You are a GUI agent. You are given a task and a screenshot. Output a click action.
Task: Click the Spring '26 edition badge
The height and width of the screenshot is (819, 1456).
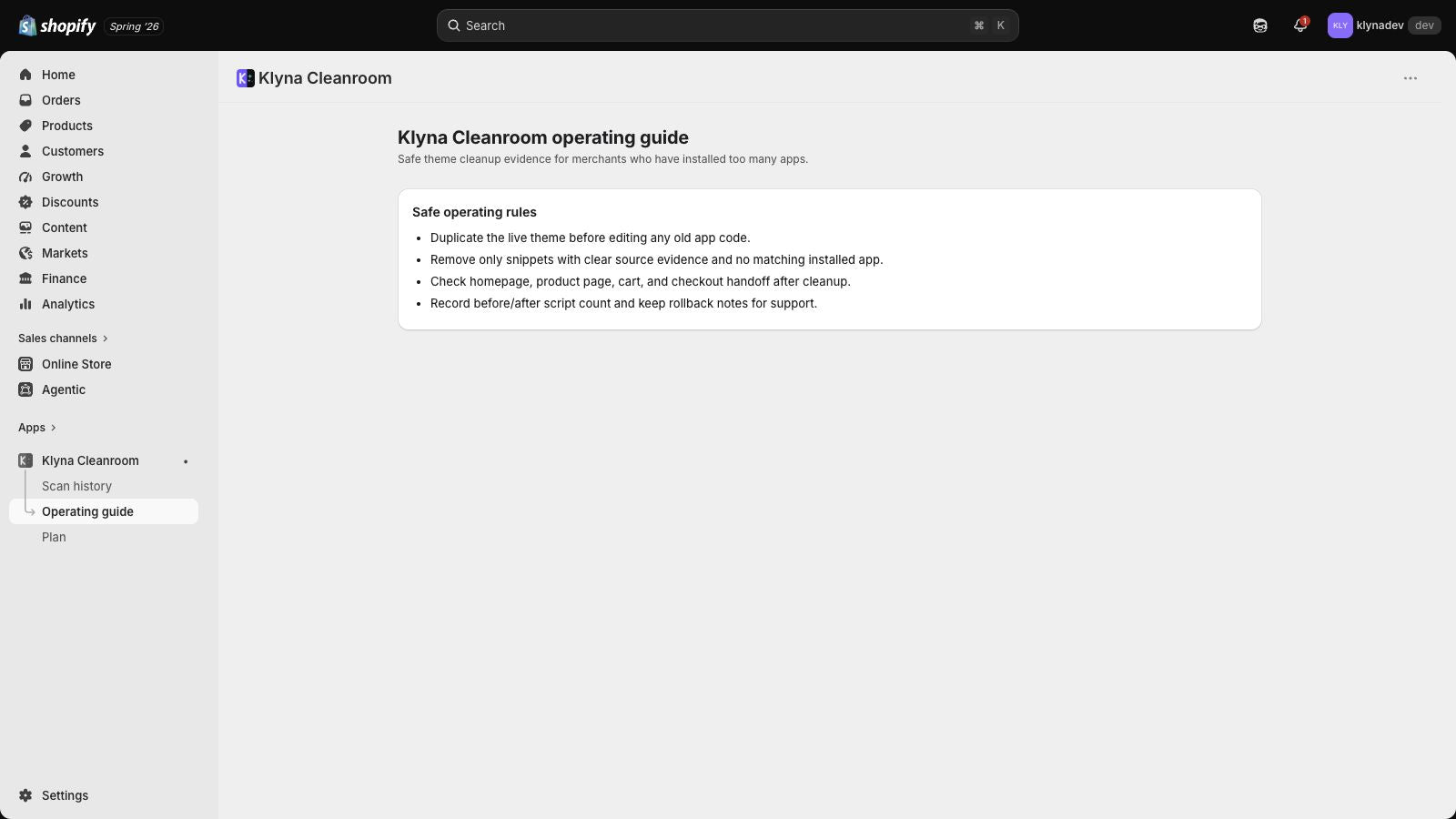(x=134, y=26)
